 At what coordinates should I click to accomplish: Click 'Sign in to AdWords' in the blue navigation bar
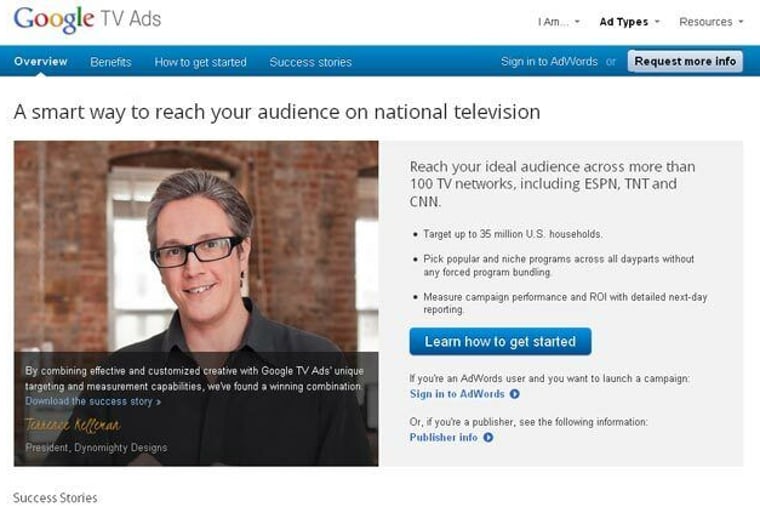[x=549, y=62]
